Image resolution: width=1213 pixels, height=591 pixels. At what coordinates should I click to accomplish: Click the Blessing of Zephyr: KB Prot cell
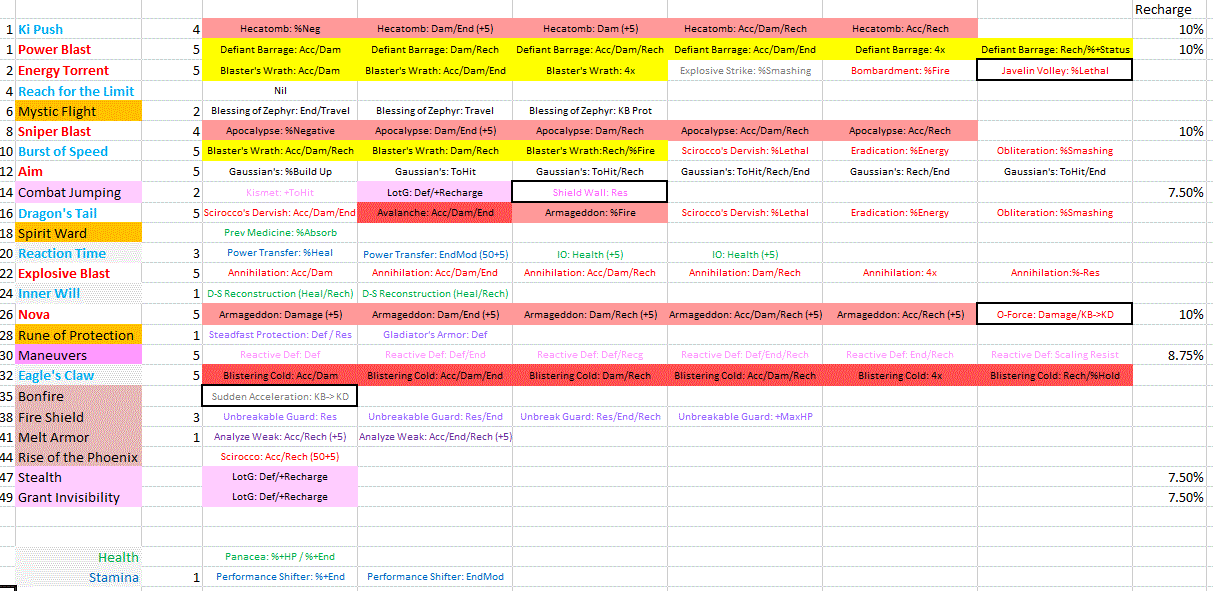(x=590, y=111)
